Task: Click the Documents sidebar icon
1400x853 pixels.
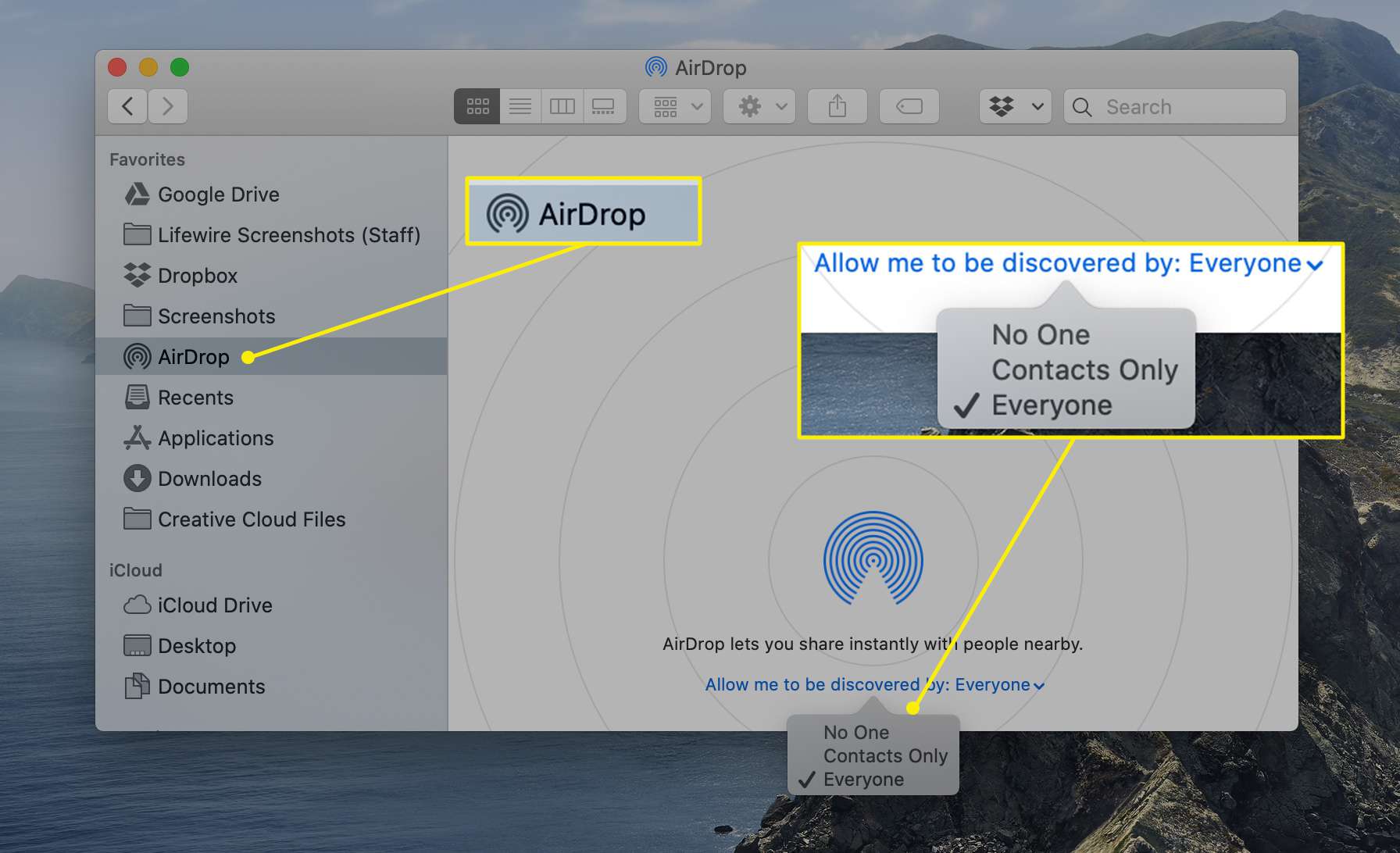Action: [x=137, y=686]
